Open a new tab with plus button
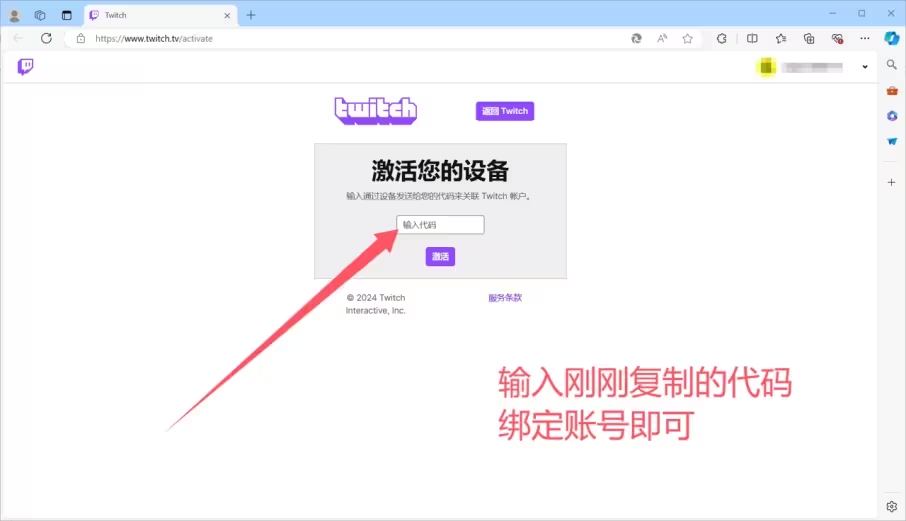 [x=251, y=16]
